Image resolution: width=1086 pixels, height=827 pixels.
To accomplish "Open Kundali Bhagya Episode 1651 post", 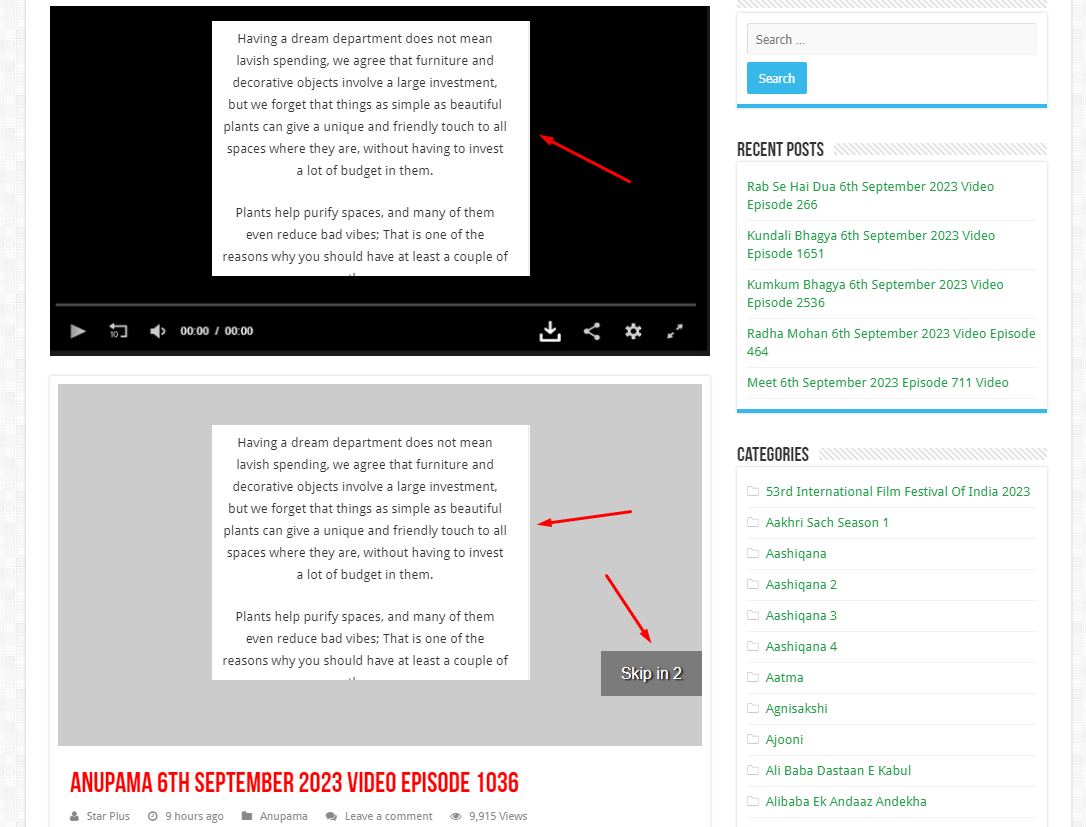I will [x=870, y=244].
